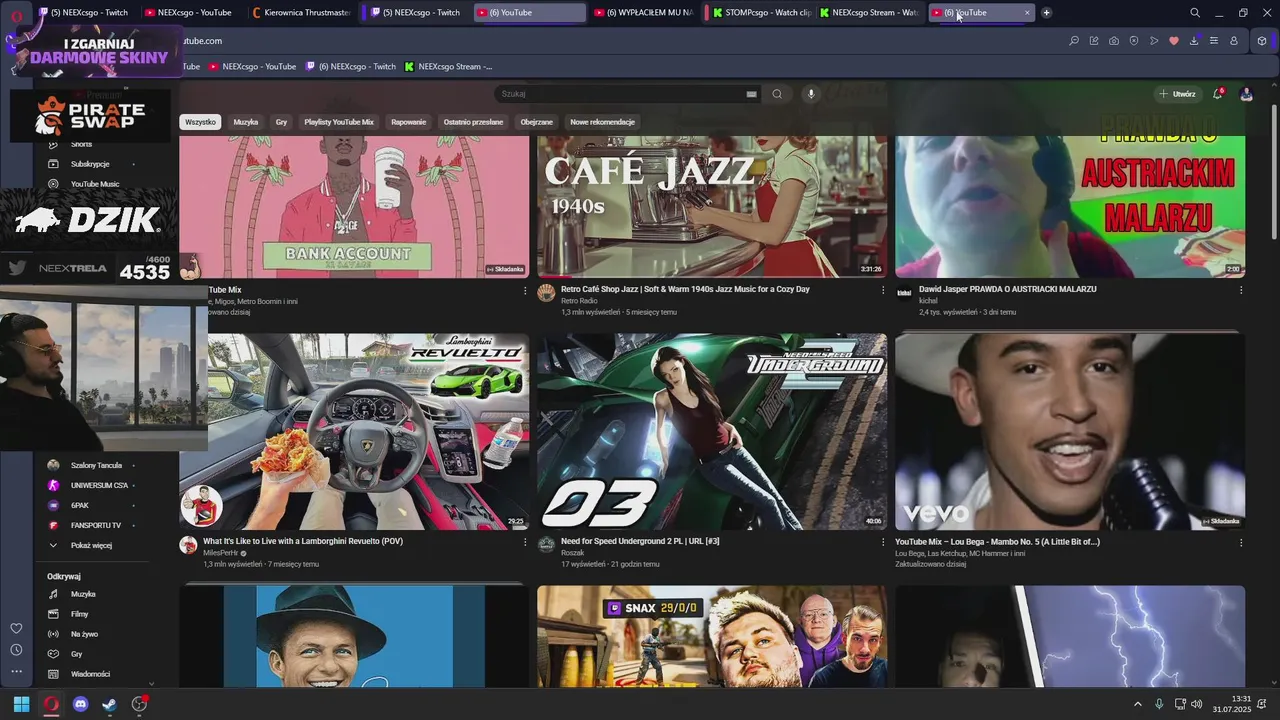The width and height of the screenshot is (1280, 720).
Task: Focus the YouTube 'Szukaj' search field
Action: click(620, 94)
